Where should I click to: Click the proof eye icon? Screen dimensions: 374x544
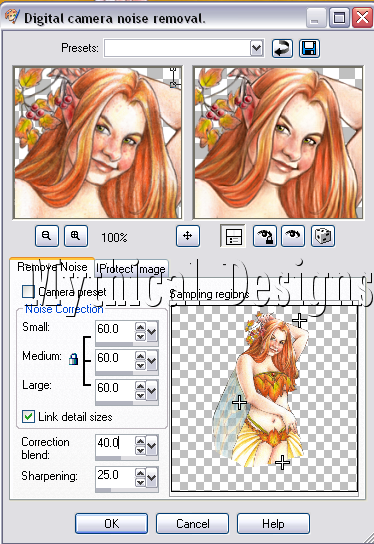(x=293, y=236)
